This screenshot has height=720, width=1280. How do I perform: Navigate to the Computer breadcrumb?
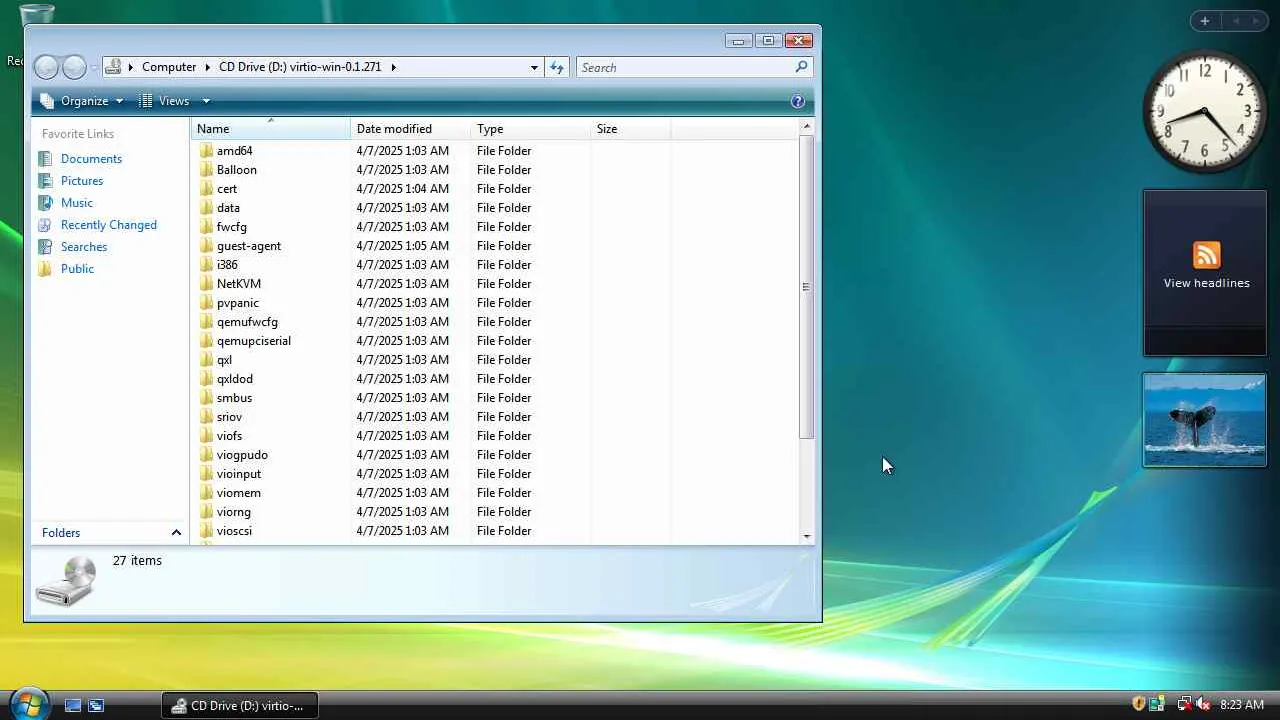point(169,67)
